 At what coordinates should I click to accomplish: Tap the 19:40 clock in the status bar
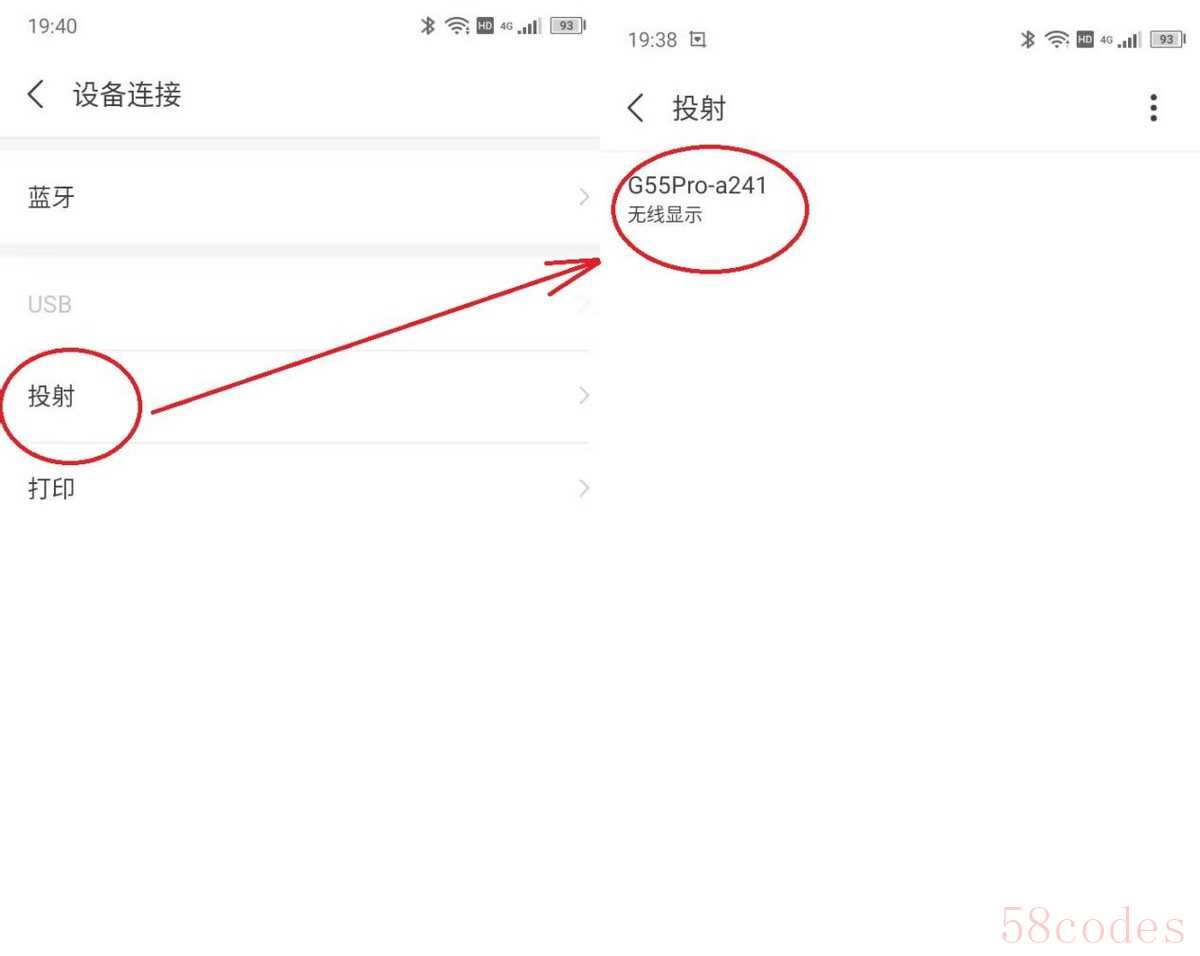(x=52, y=26)
